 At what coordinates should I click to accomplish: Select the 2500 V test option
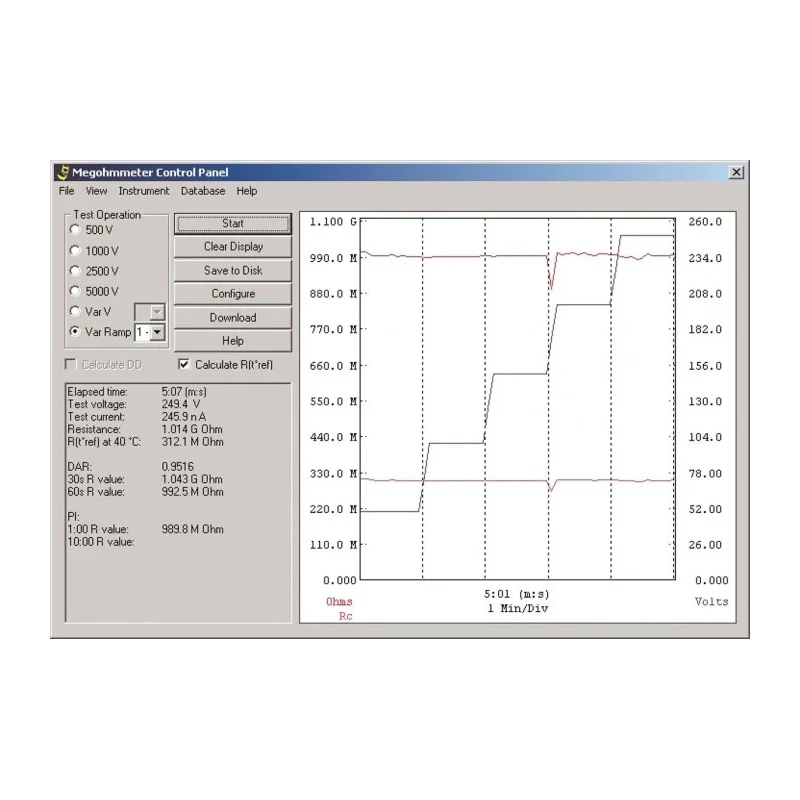pos(75,271)
